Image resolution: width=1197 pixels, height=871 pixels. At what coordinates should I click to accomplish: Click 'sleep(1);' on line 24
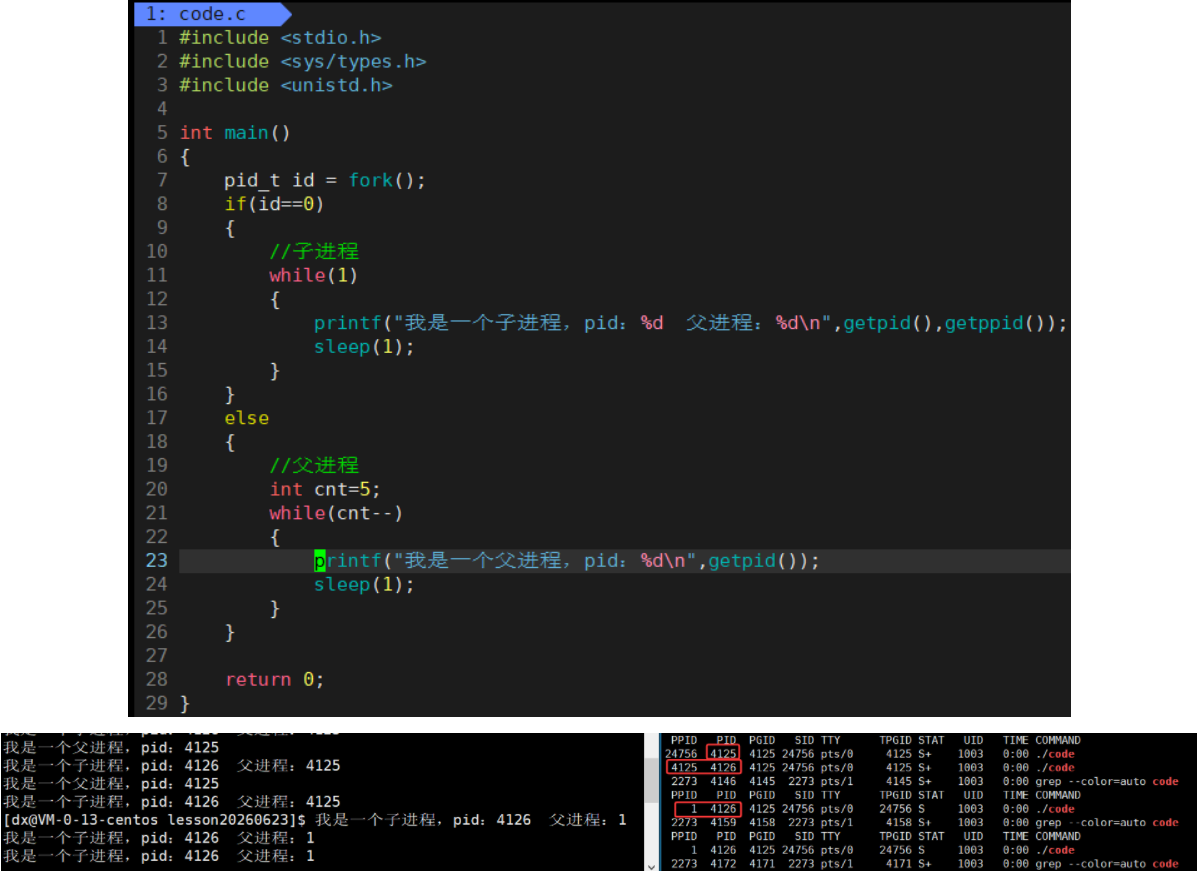(364, 584)
